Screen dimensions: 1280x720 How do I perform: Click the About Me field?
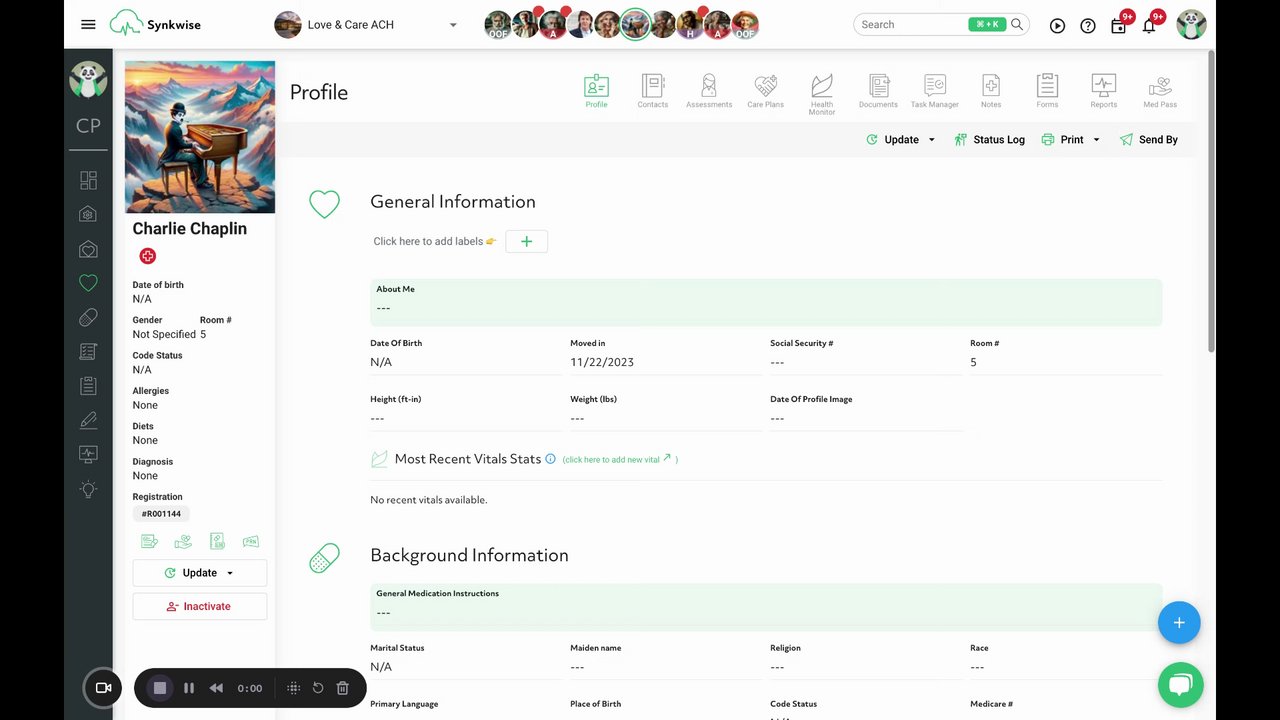point(766,302)
